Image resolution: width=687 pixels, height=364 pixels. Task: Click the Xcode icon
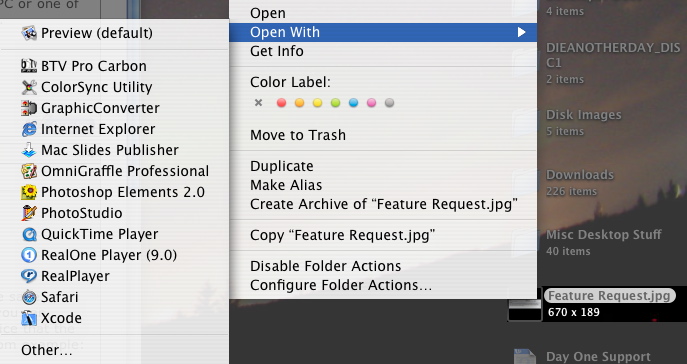click(x=29, y=318)
